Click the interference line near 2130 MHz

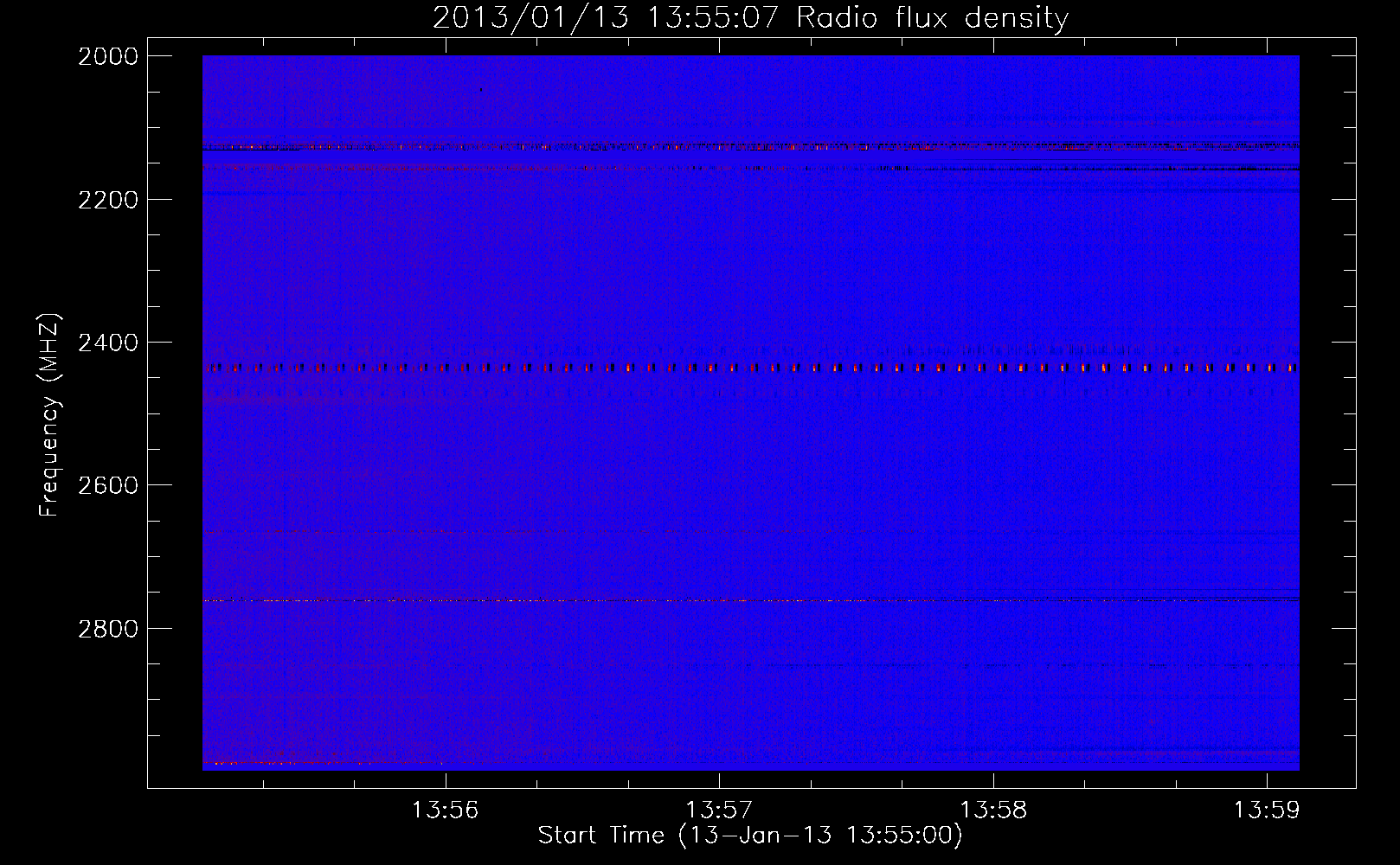point(751,146)
